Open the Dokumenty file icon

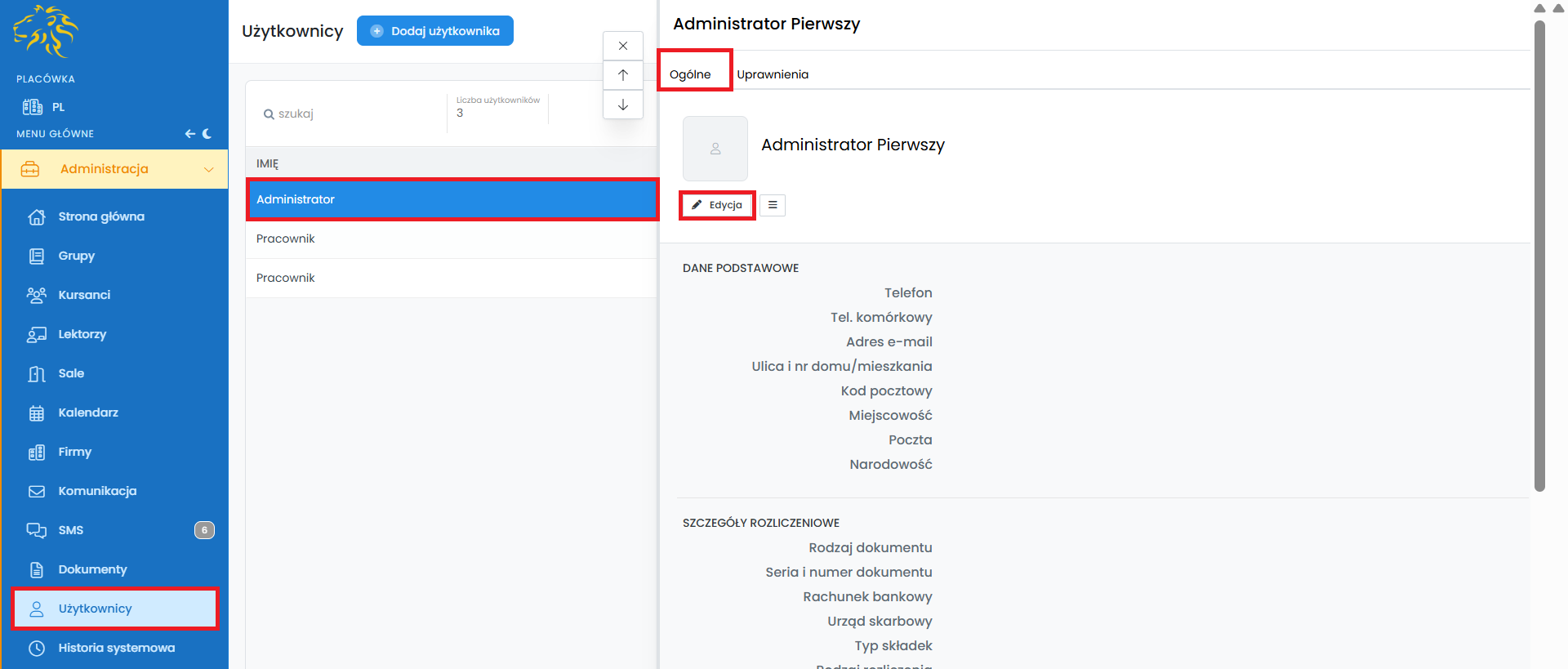37,570
